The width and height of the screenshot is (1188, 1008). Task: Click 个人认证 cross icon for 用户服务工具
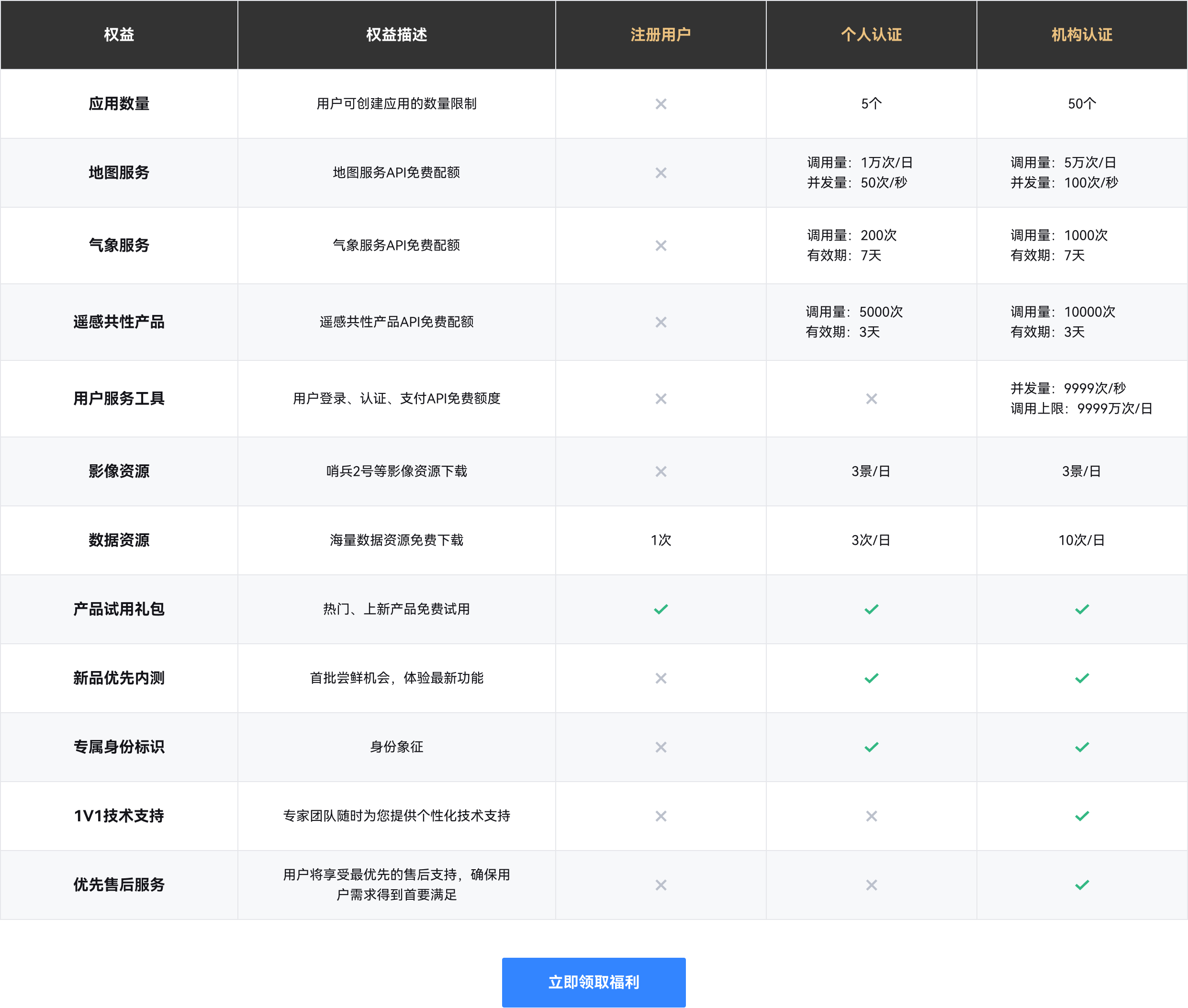(871, 399)
